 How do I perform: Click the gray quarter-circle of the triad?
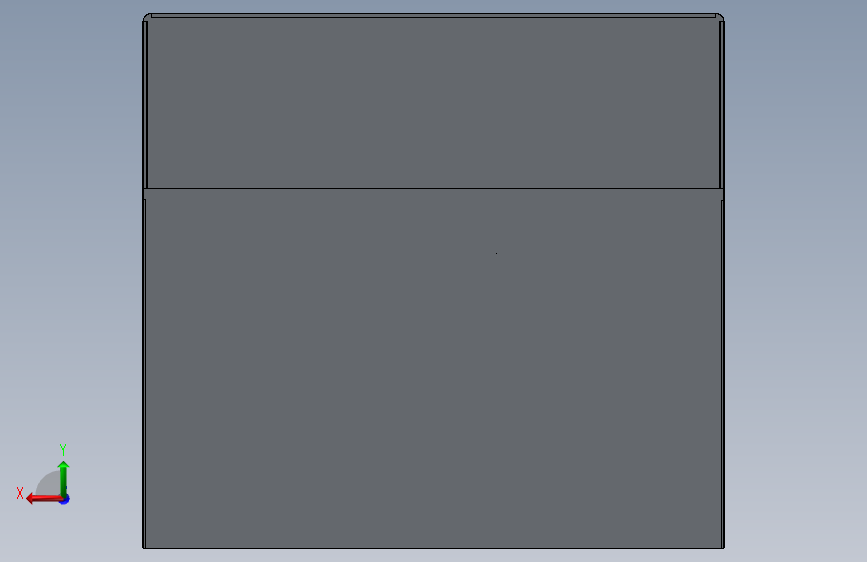click(x=49, y=483)
